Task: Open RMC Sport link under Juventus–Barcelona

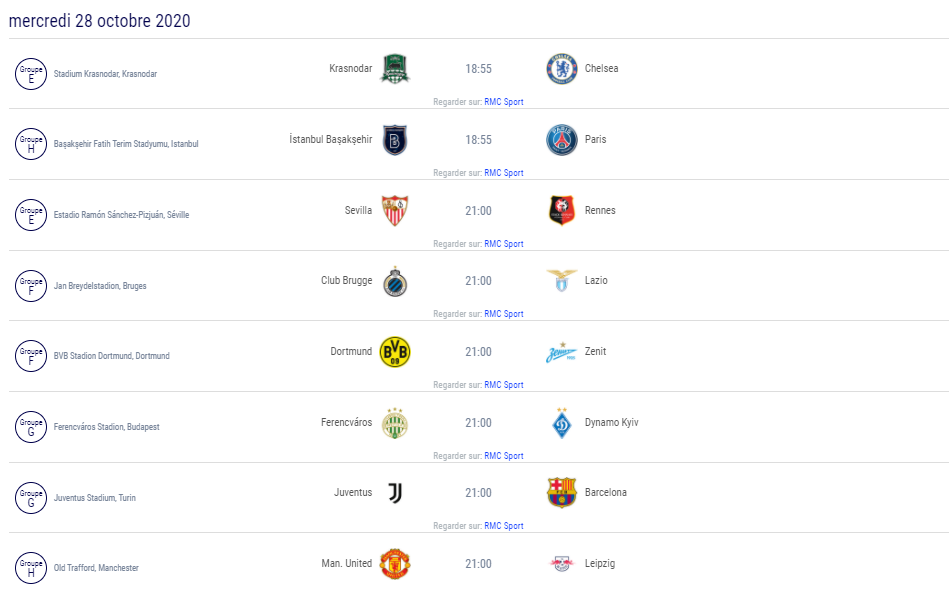Action: tap(503, 526)
